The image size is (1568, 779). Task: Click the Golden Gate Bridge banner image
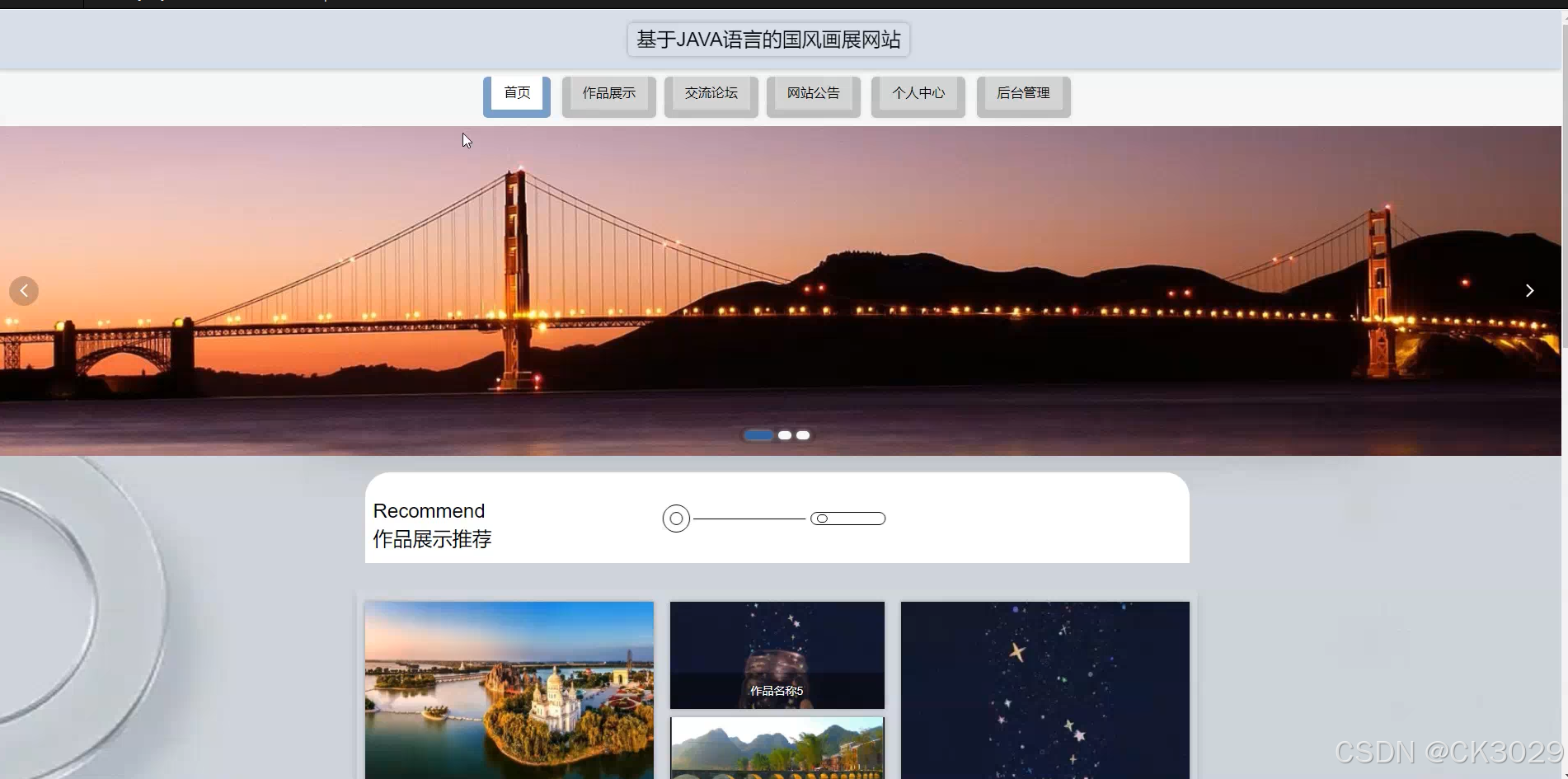(781, 290)
